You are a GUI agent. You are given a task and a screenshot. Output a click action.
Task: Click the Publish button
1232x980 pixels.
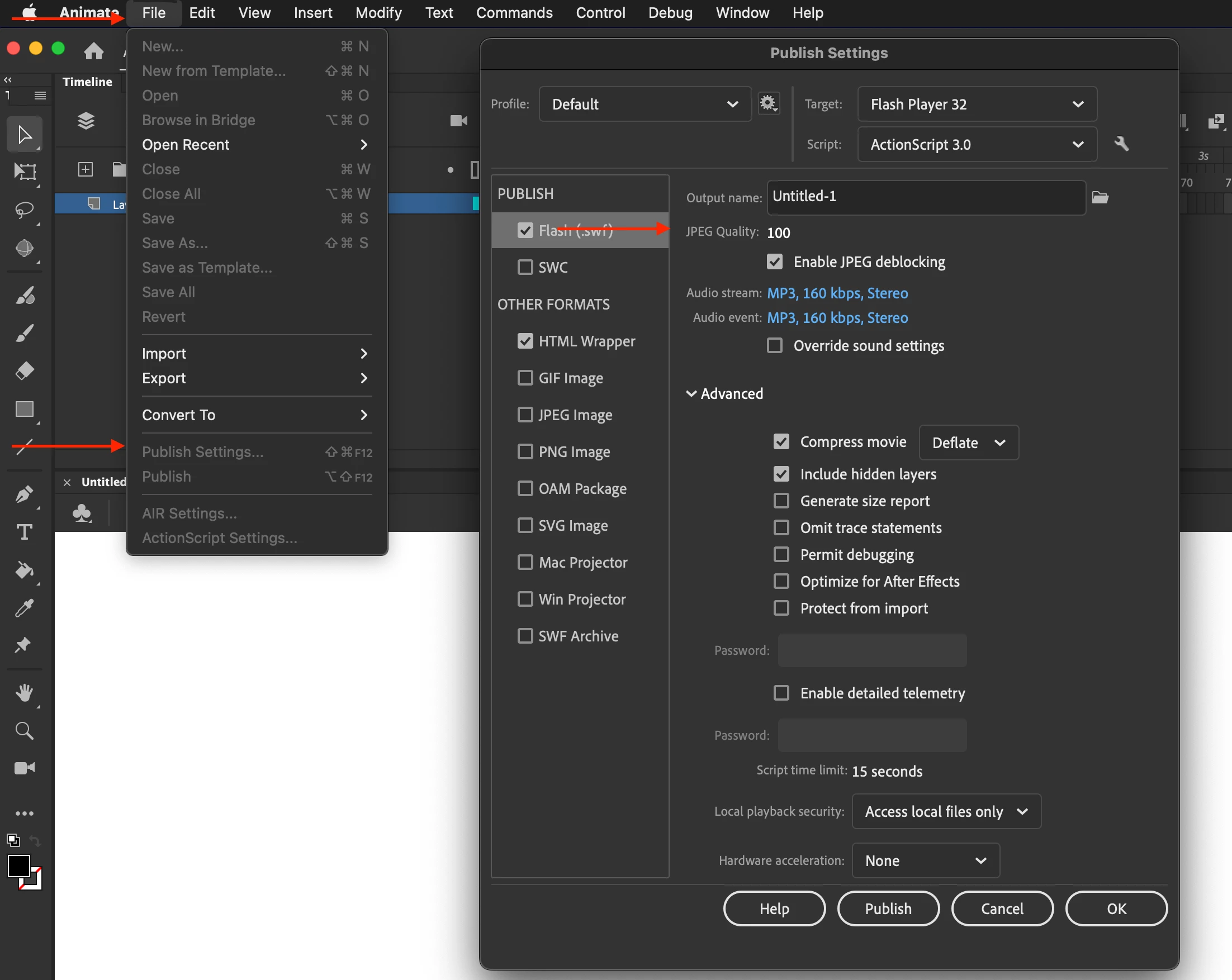pos(888,908)
